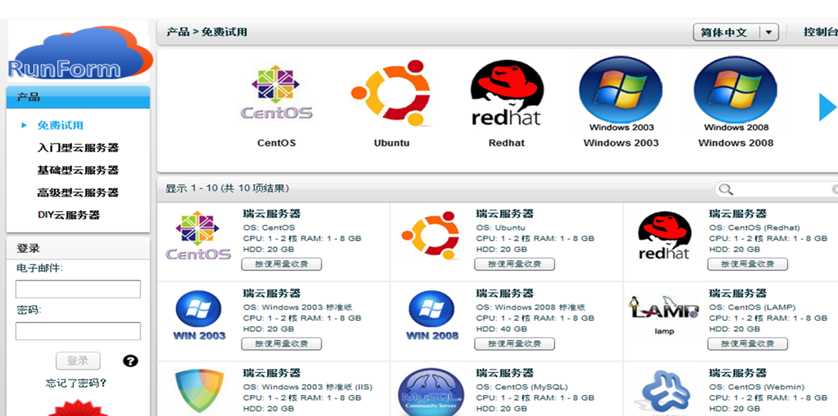Open the Webmin product card image
Image resolution: width=838 pixels, height=416 pixels.
pyautogui.click(x=664, y=392)
